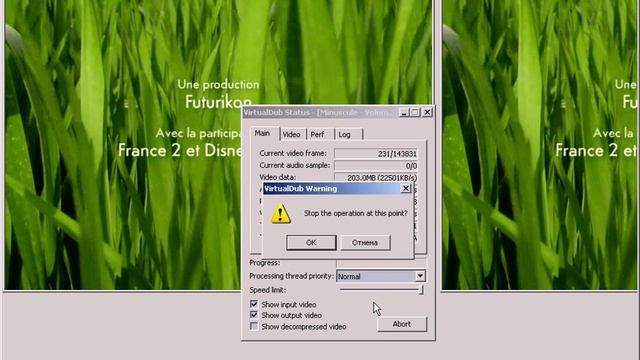640x360 pixels.
Task: Click the 'Current video frame:' label
Action: [293, 153]
